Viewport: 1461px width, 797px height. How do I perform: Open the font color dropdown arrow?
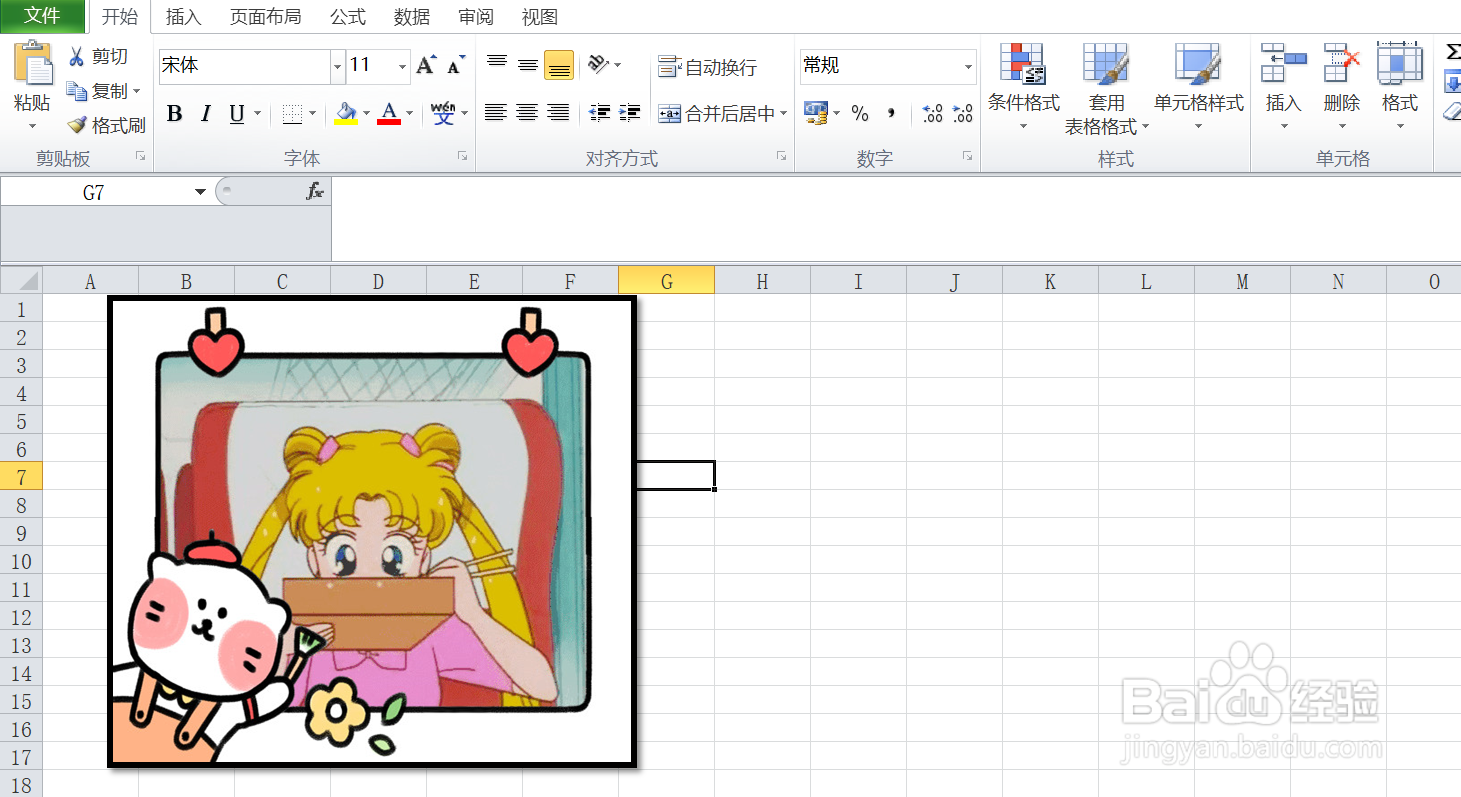click(x=410, y=114)
